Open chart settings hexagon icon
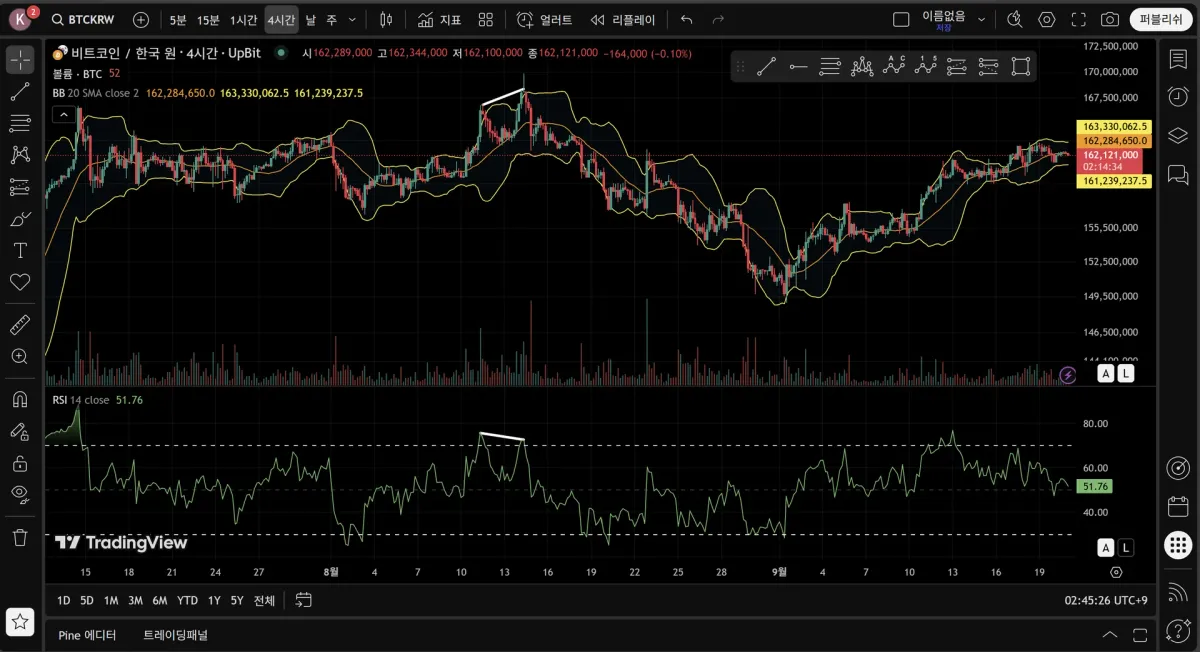The image size is (1200, 652). click(1047, 20)
